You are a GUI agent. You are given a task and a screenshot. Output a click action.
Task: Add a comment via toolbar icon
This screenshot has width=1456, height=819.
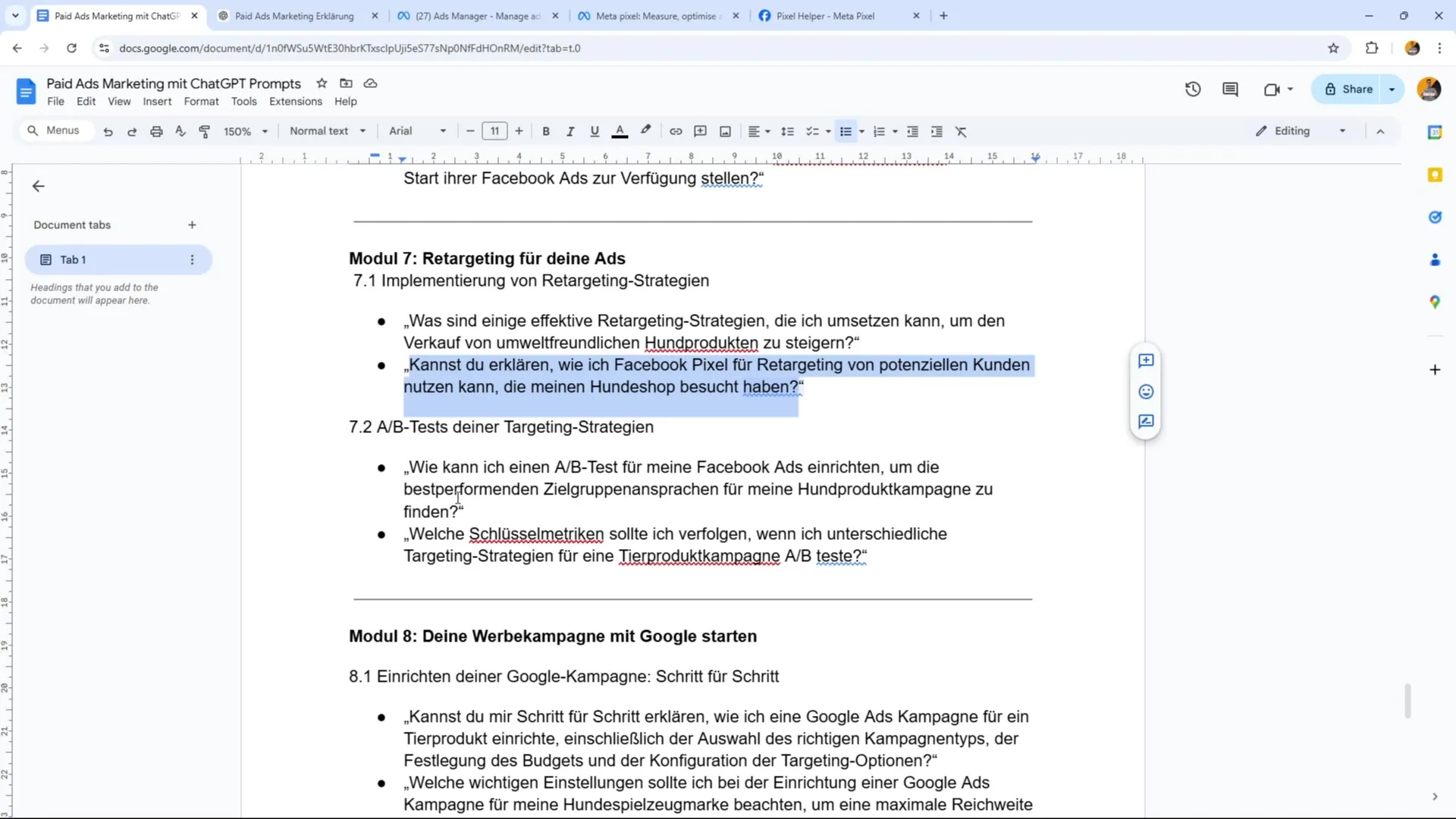tap(701, 131)
